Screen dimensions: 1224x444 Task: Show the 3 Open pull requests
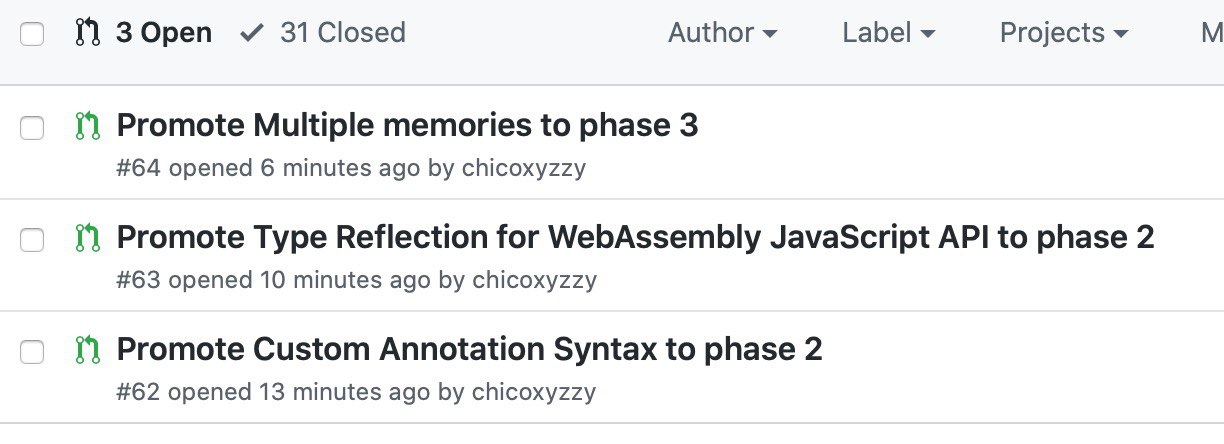[144, 33]
